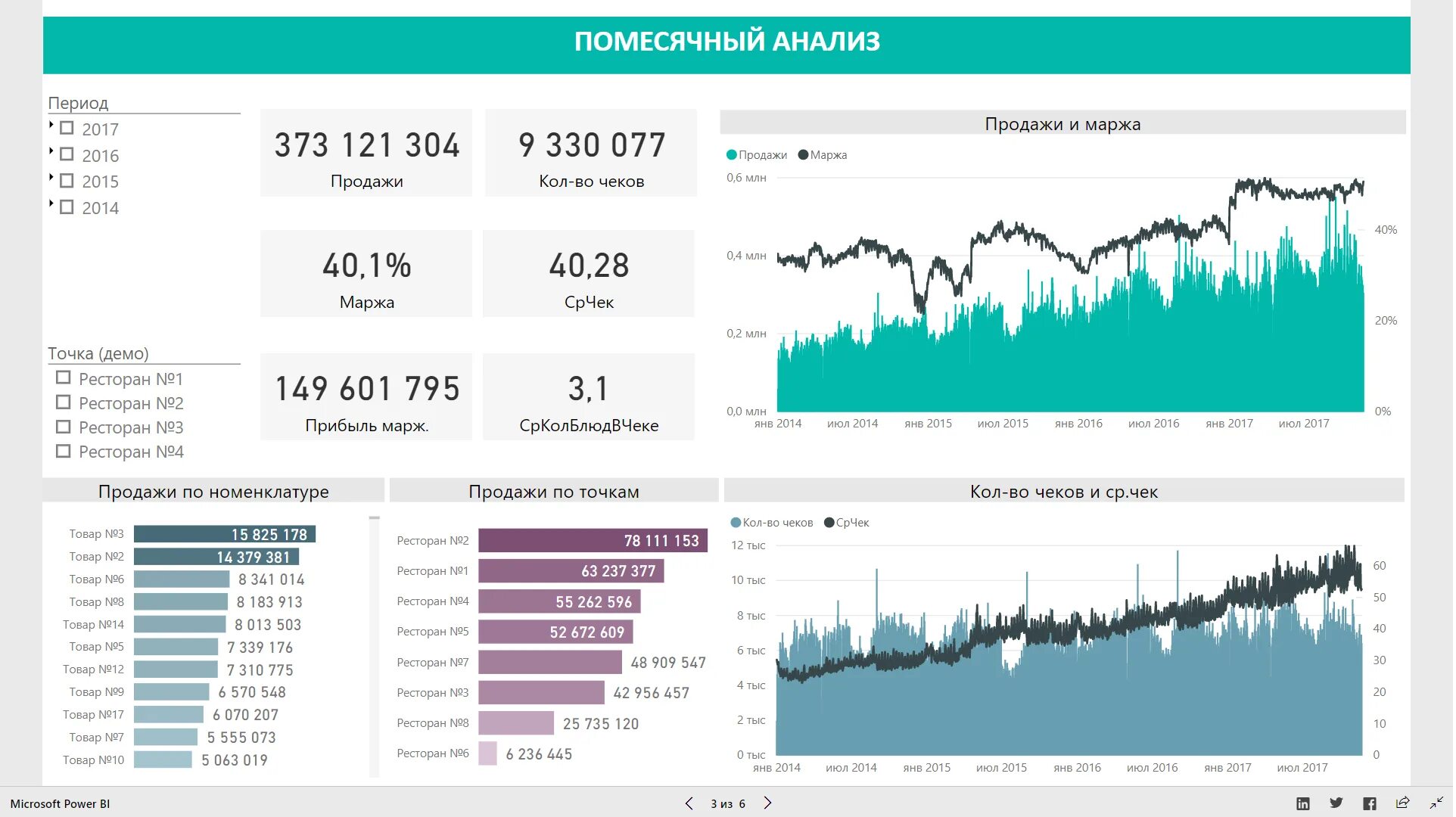Viewport: 1456px width, 817px height.
Task: Click the Кол-во чеков legend marker
Action: tap(737, 523)
